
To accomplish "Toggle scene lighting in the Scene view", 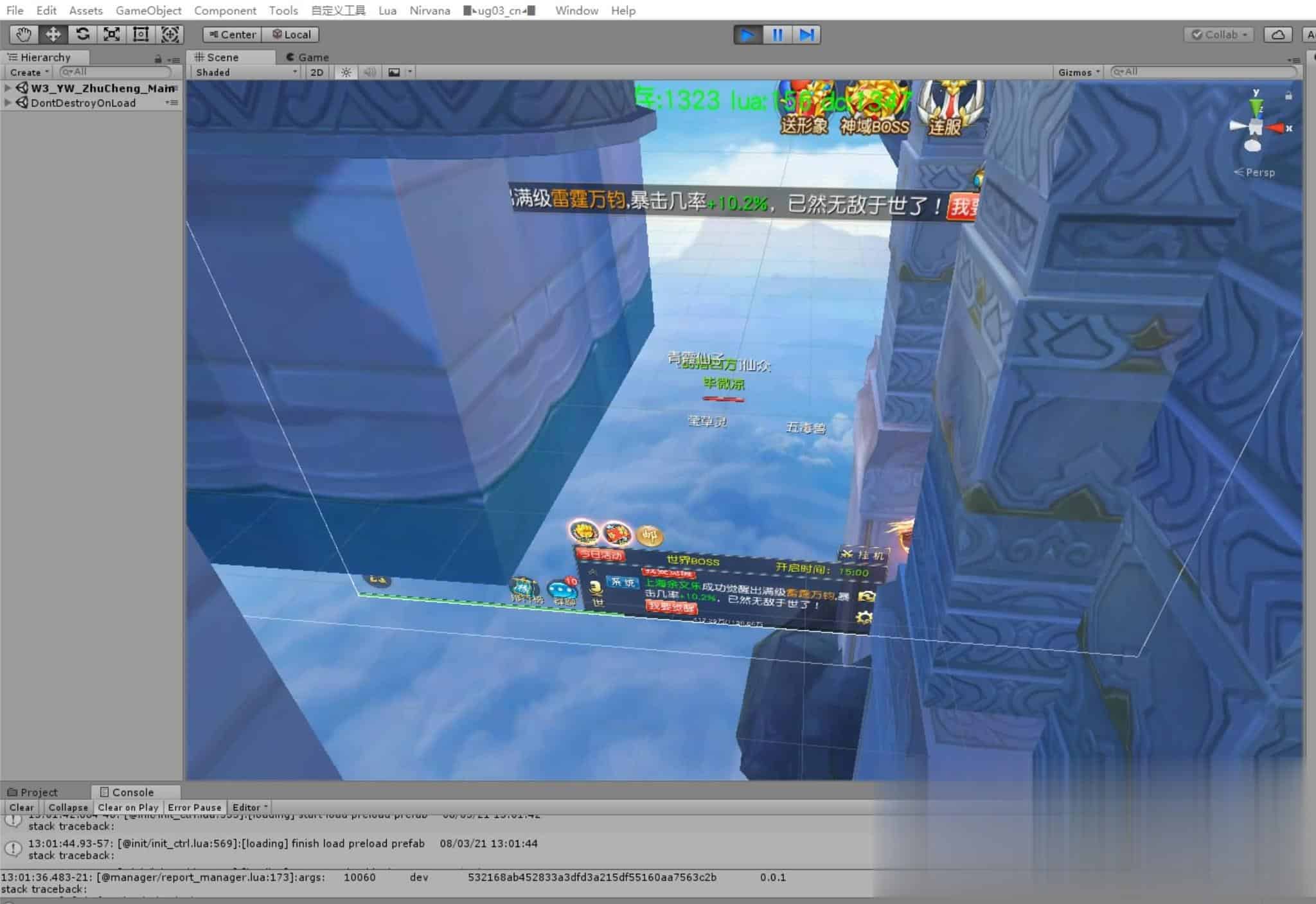I will (346, 72).
